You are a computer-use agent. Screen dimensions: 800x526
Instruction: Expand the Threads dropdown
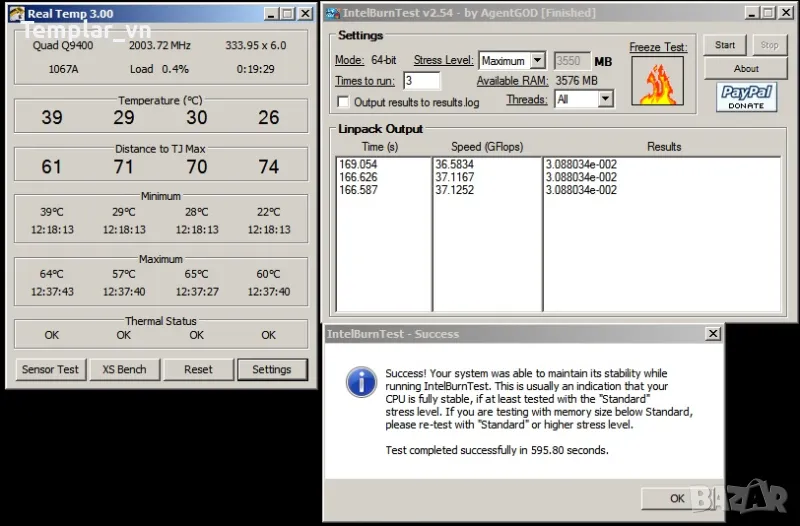tap(605, 99)
